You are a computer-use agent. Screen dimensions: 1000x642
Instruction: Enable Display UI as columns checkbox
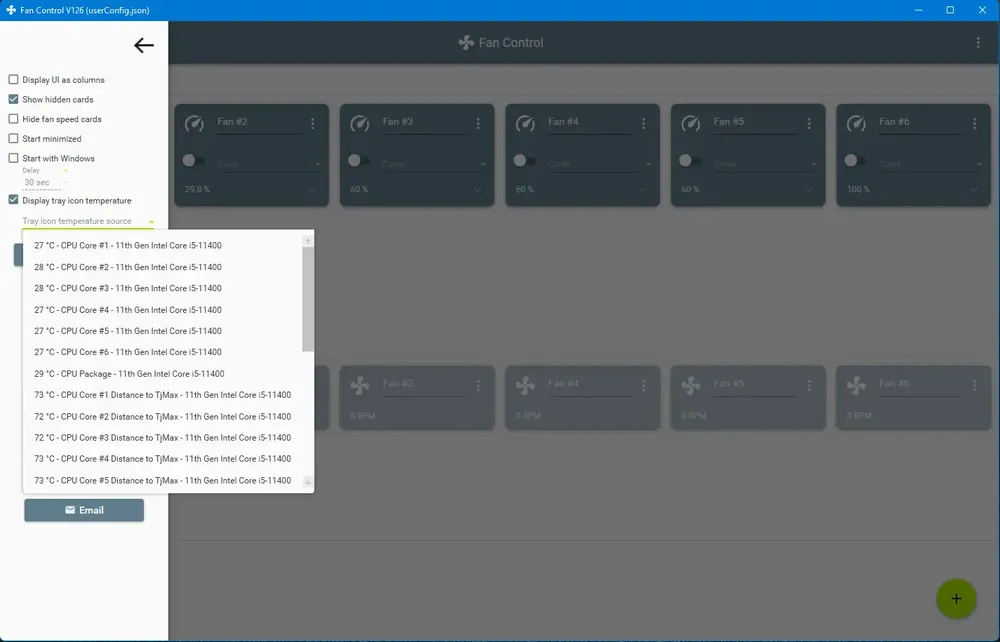[x=13, y=80]
